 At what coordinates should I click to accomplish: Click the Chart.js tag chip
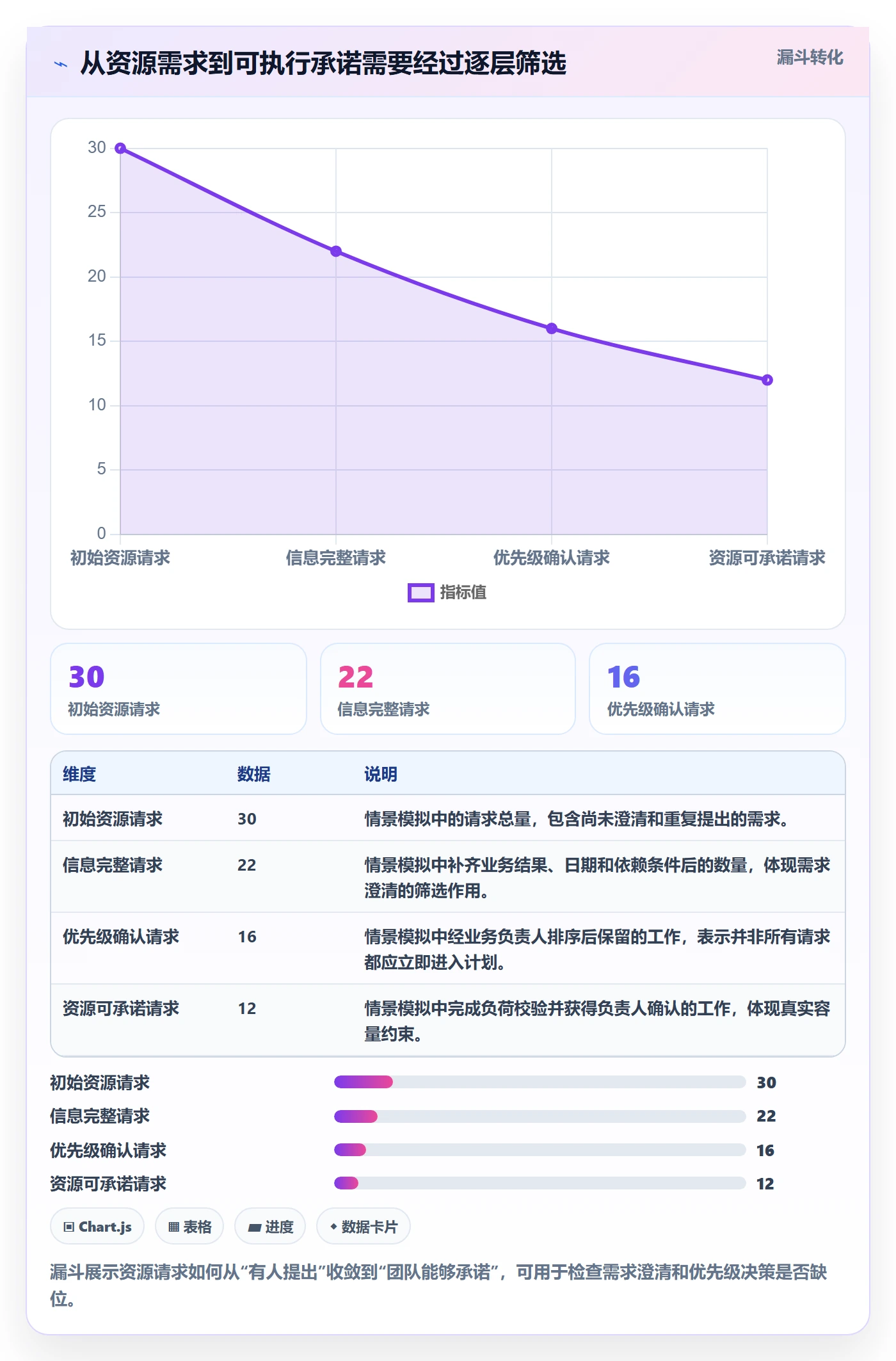point(97,1227)
